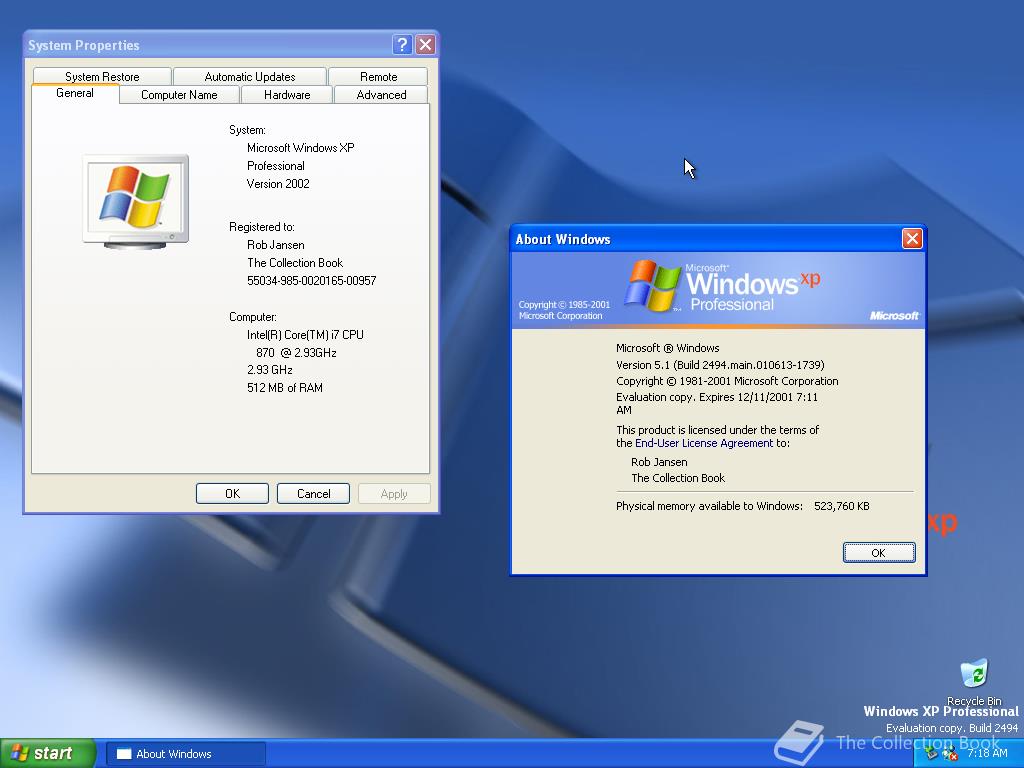This screenshot has height=768, width=1024.
Task: Switch to the Computer Name tab
Action: pos(179,95)
